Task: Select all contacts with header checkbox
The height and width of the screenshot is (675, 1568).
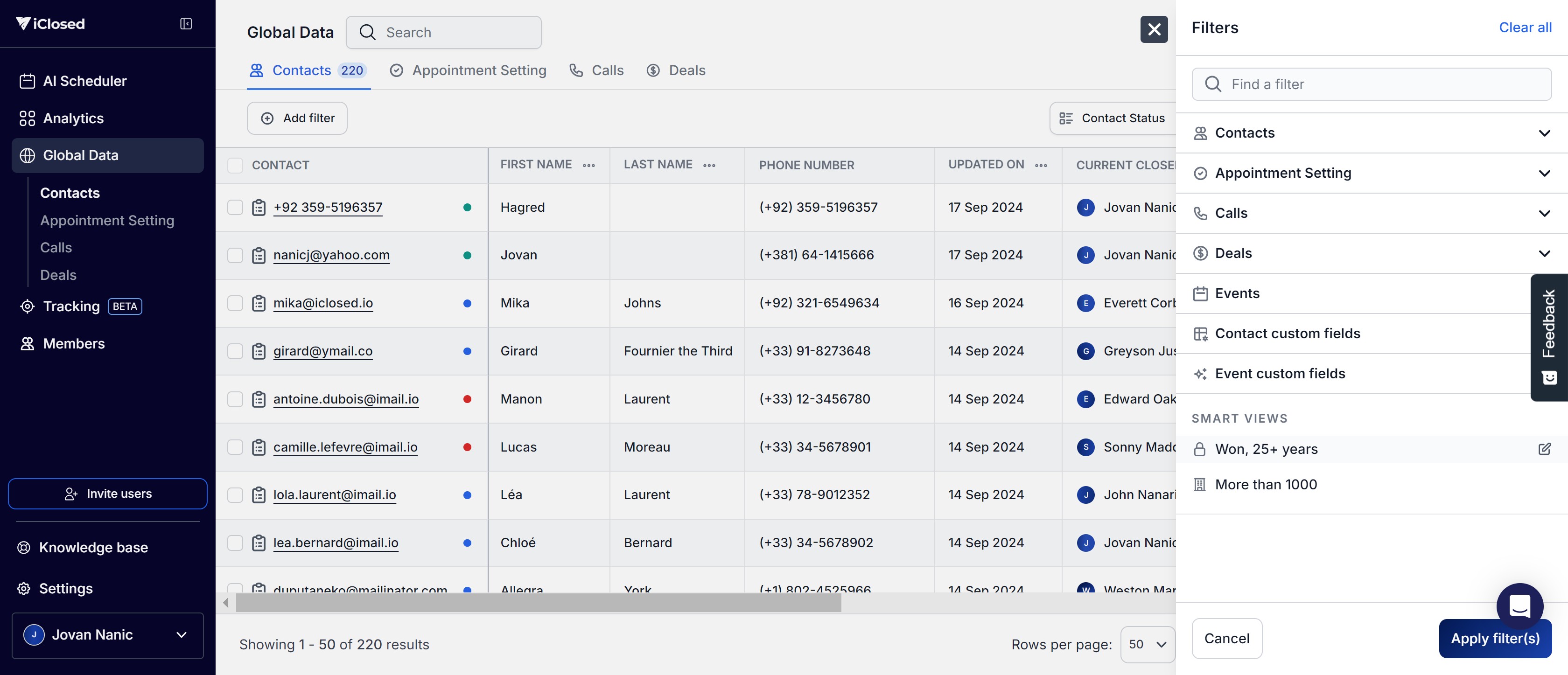Action: coord(235,165)
